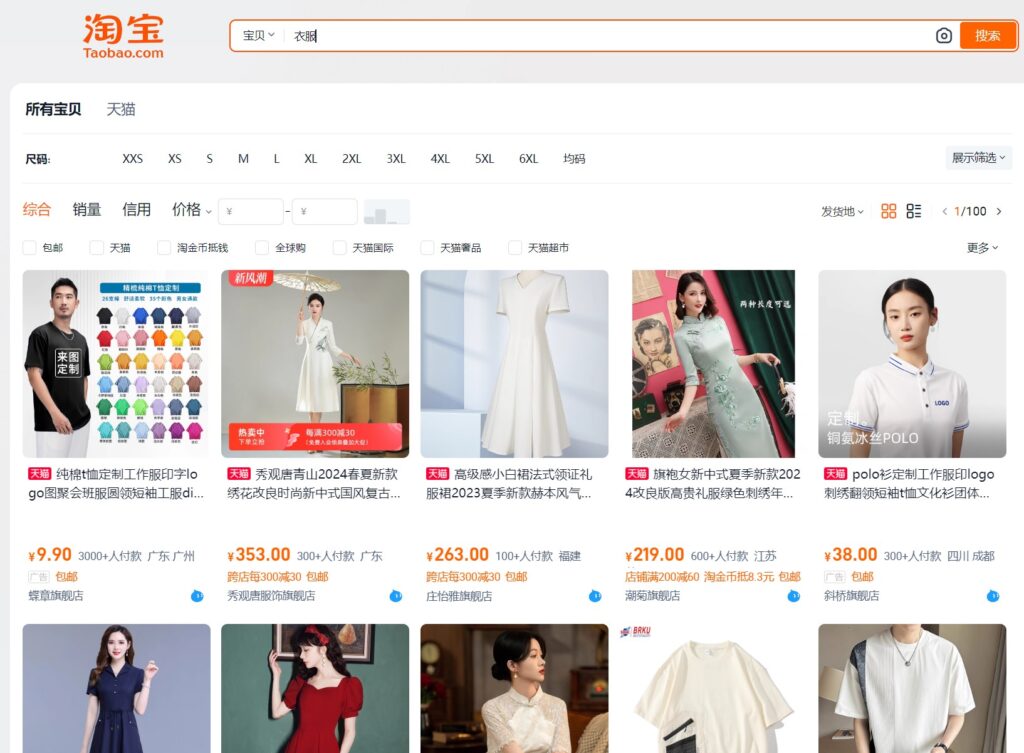Select 所有宝贝 tab
Image resolution: width=1024 pixels, height=753 pixels.
[54, 109]
